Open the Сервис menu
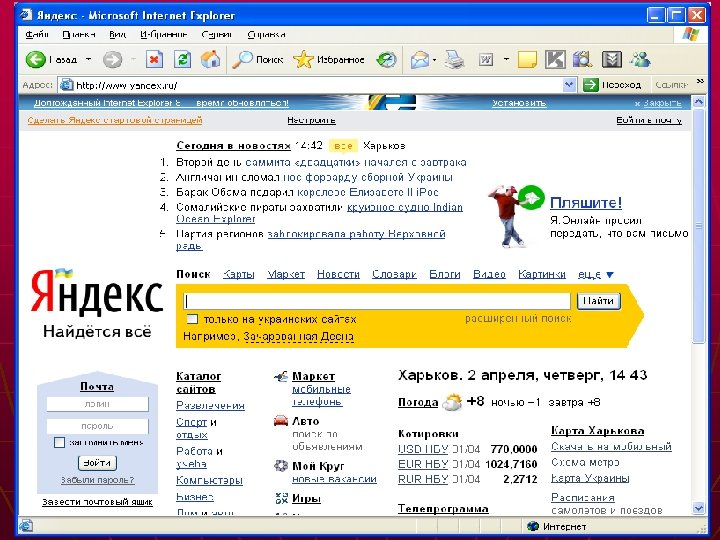This screenshot has height=540, width=720. pyautogui.click(x=216, y=34)
